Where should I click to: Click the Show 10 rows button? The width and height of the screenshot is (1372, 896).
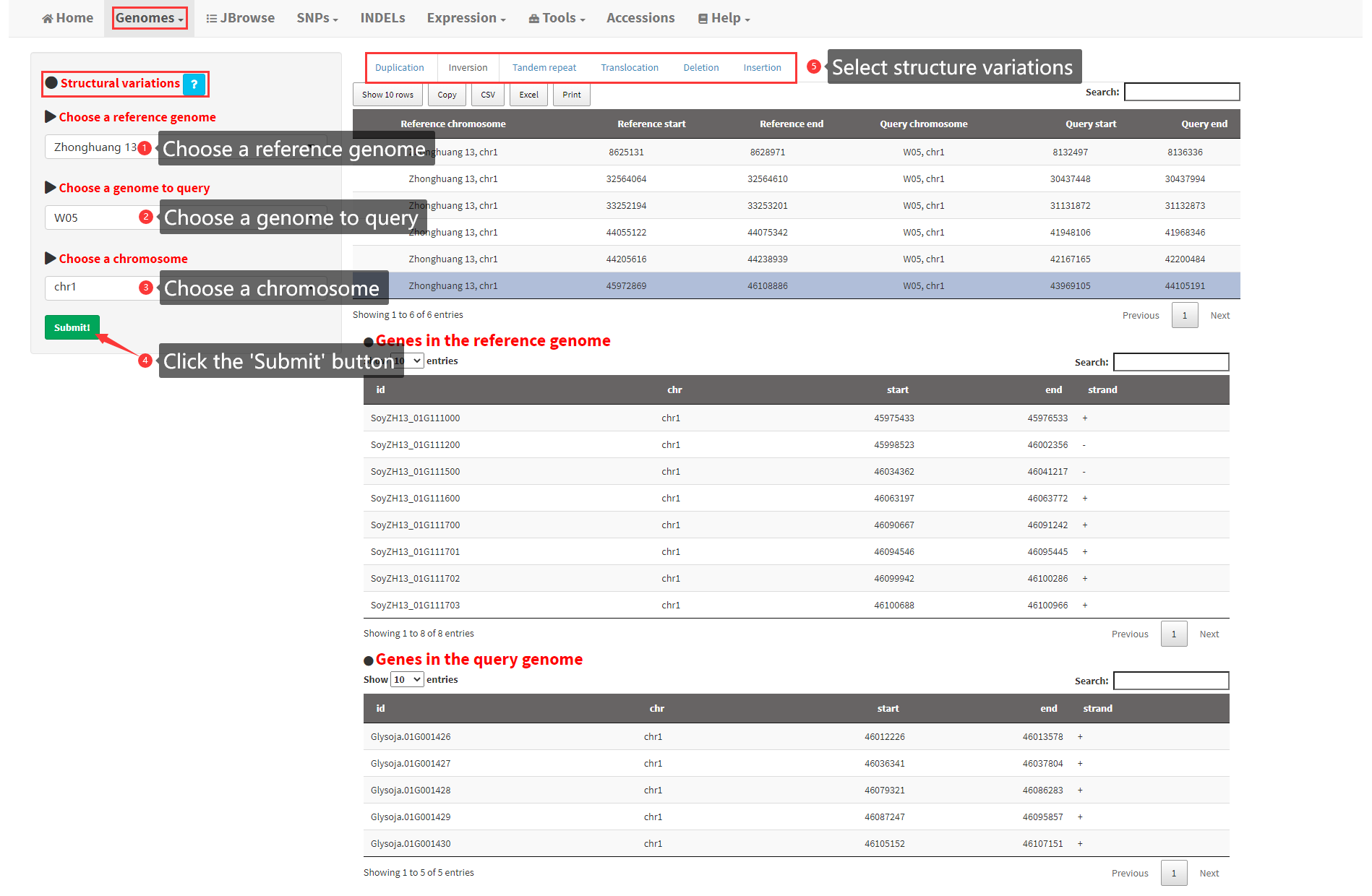pyautogui.click(x=387, y=95)
